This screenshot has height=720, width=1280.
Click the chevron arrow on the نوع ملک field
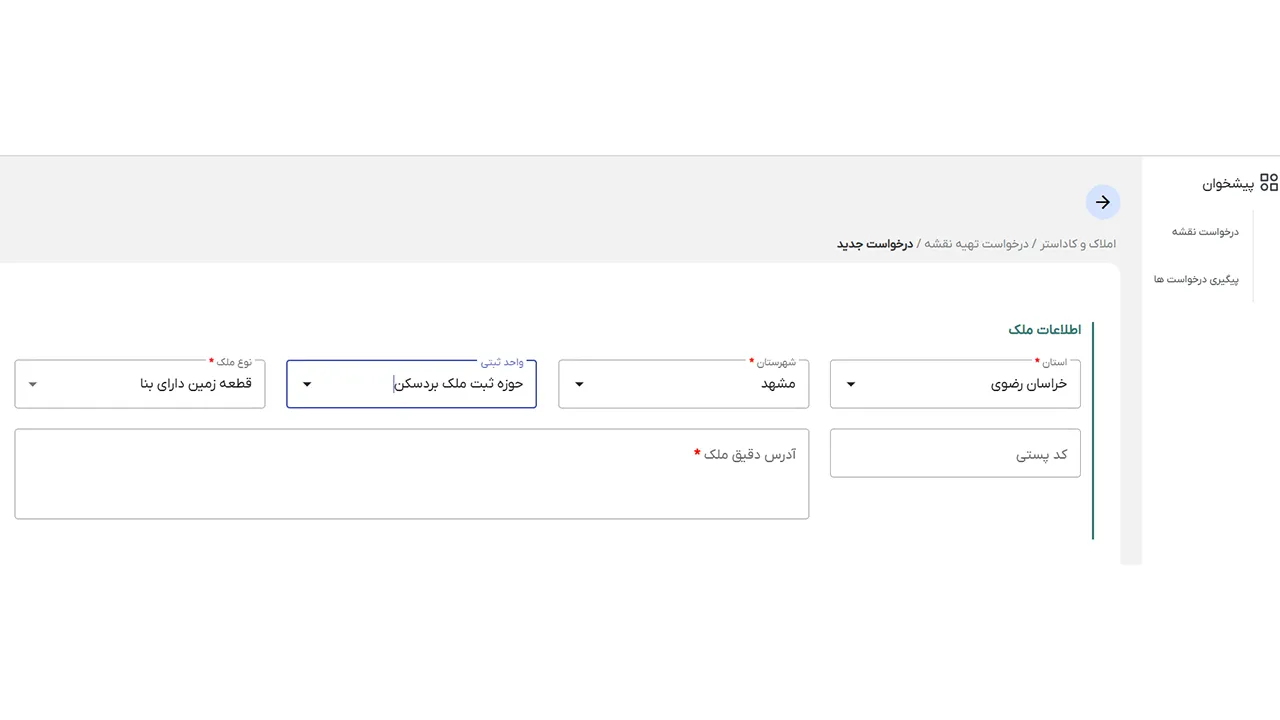[x=32, y=383]
